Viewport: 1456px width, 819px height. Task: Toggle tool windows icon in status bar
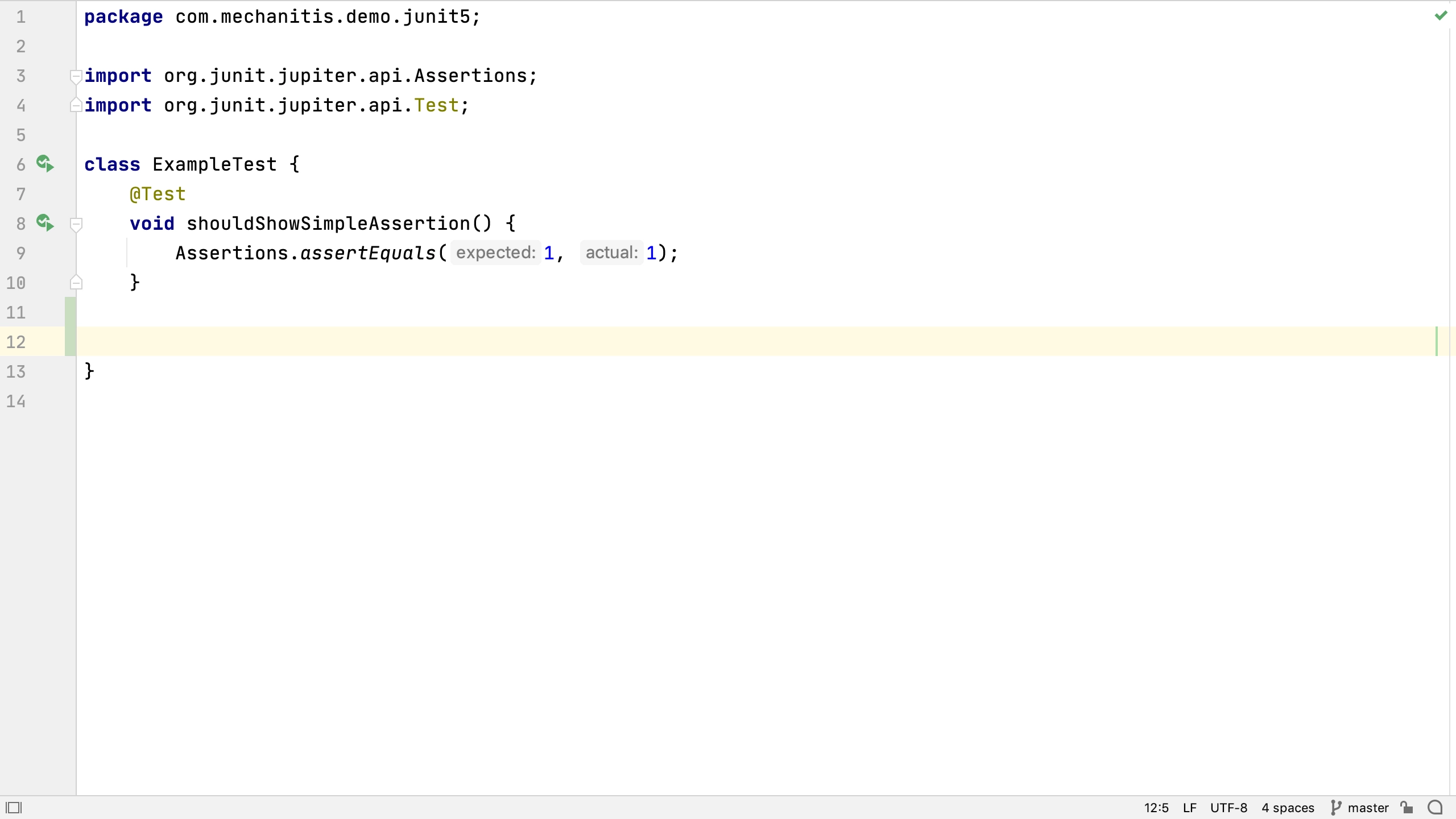point(14,808)
